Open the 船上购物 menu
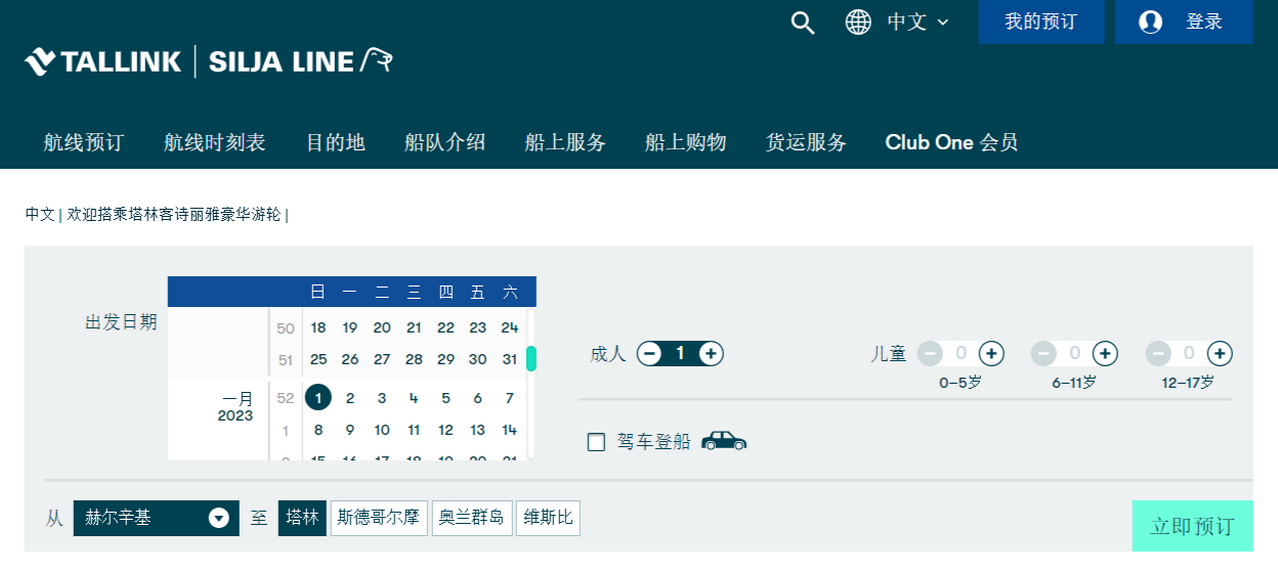The height and width of the screenshot is (572, 1278). pyautogui.click(x=686, y=142)
